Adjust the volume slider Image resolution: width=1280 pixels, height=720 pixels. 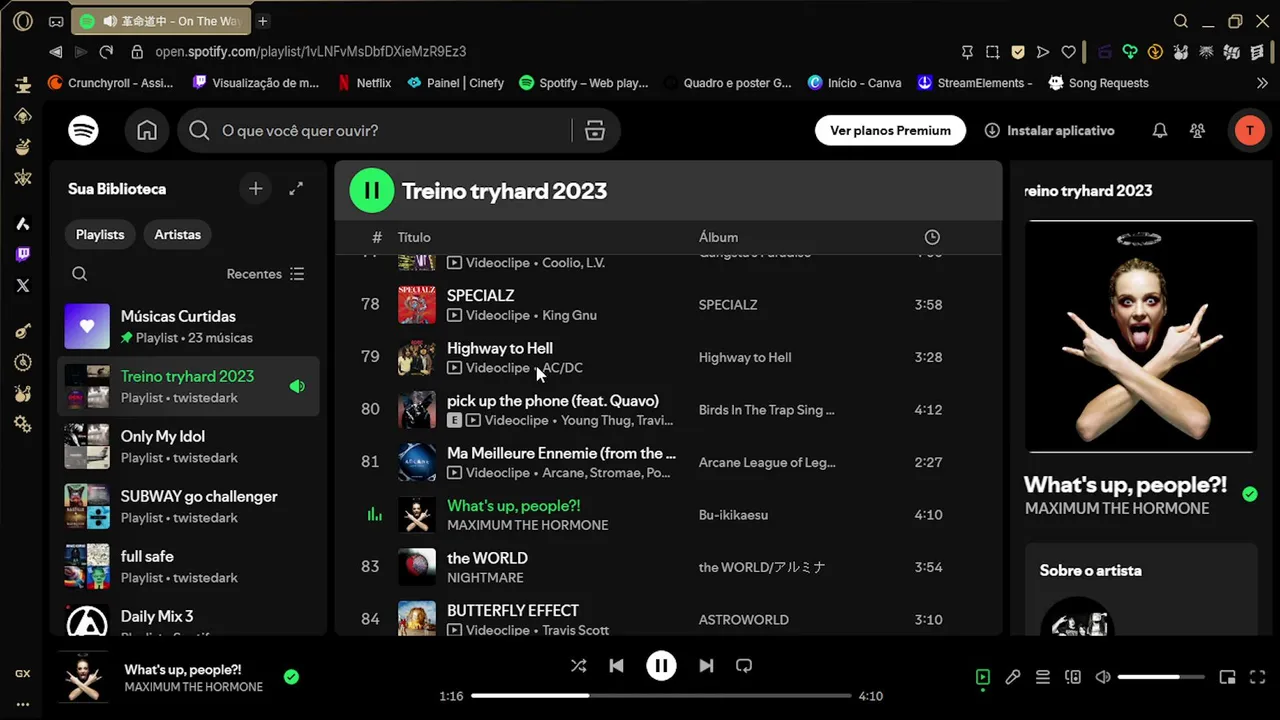click(x=1161, y=678)
